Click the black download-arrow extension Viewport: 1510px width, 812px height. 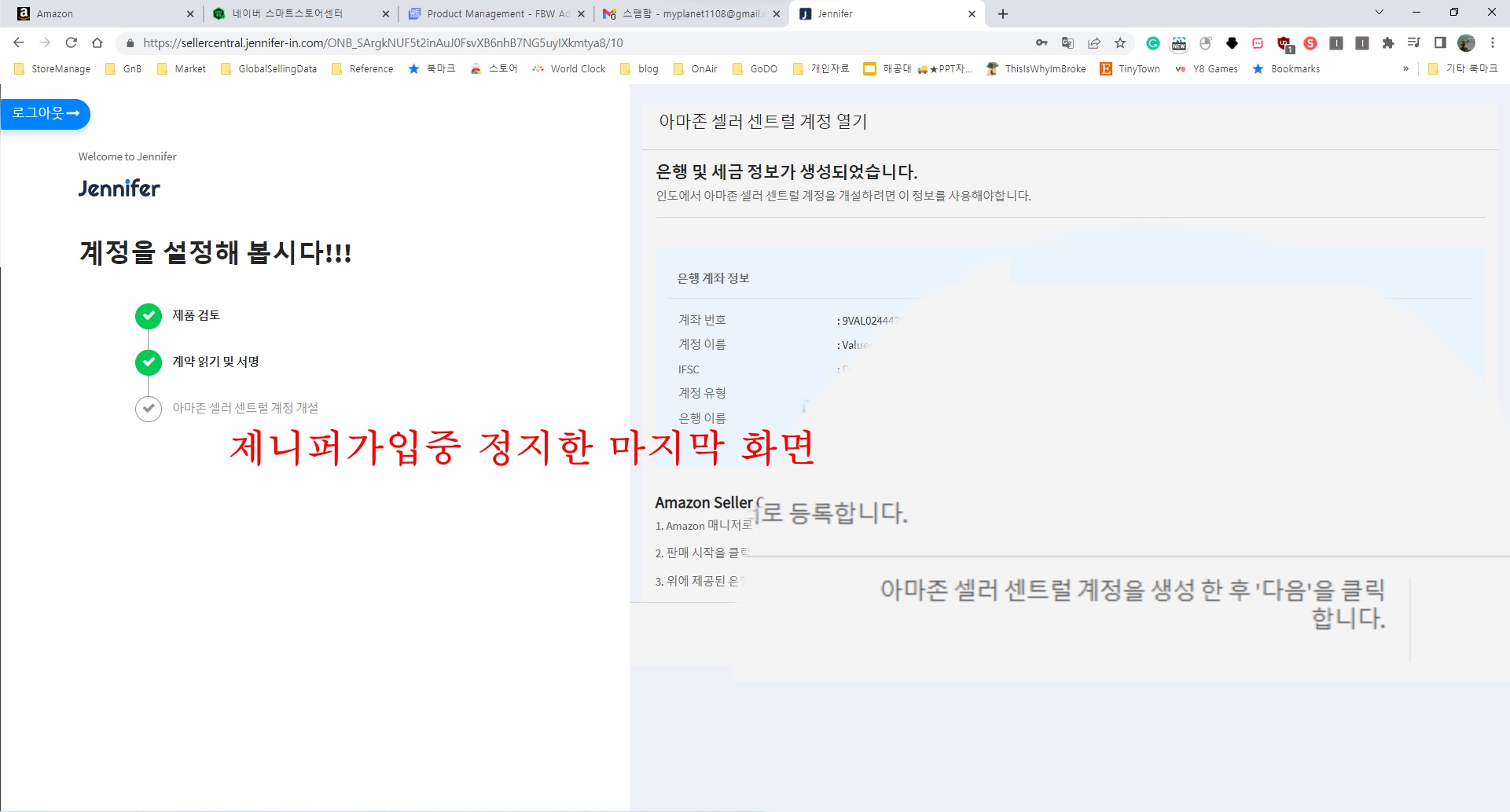pos(1232,43)
